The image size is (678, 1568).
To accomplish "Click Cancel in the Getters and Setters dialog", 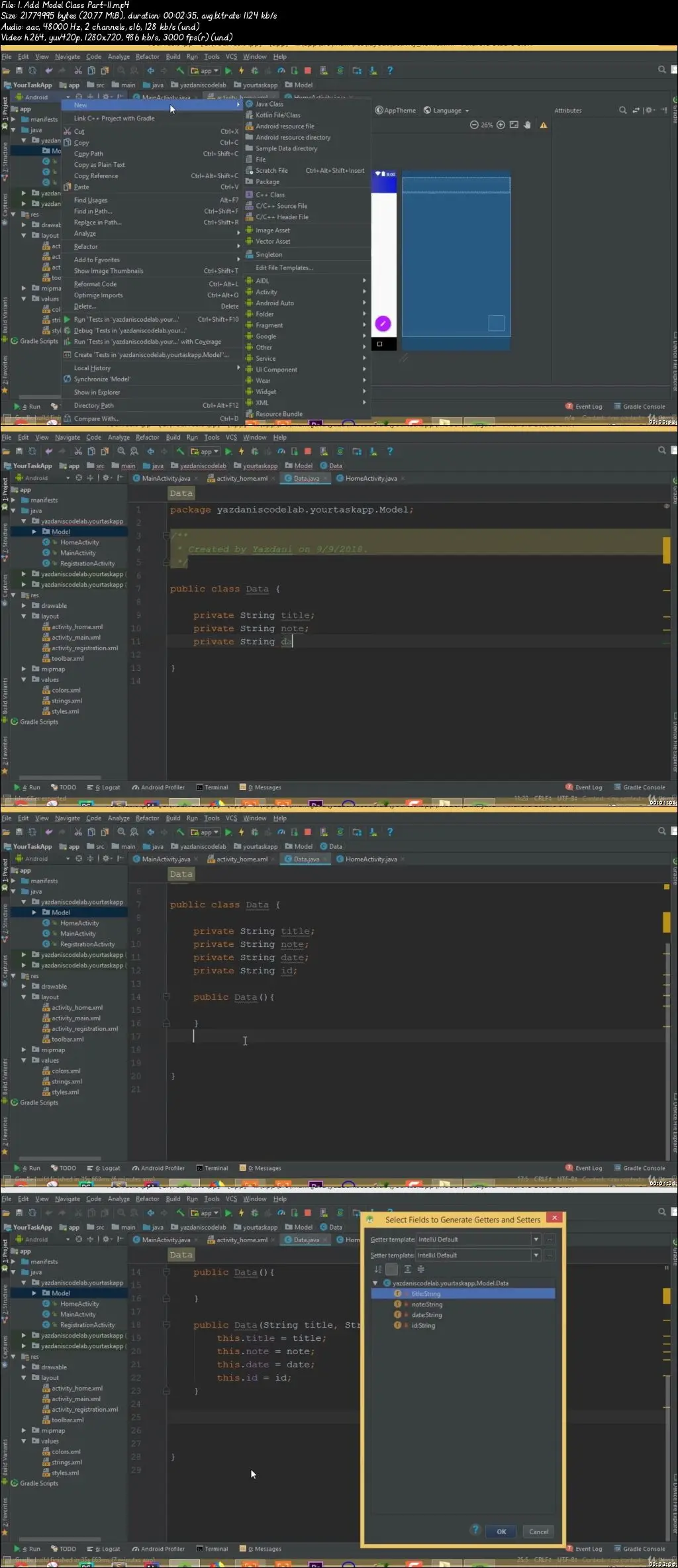I will [538, 1532].
